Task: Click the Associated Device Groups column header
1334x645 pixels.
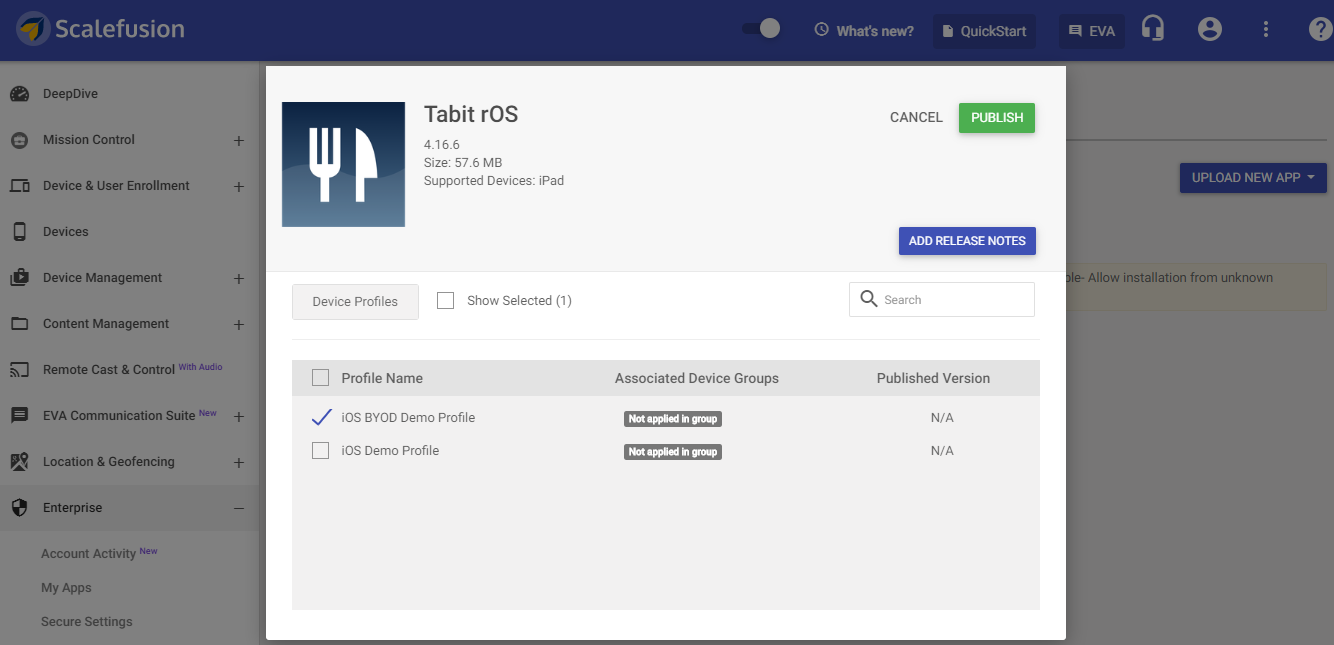Action: [697, 378]
